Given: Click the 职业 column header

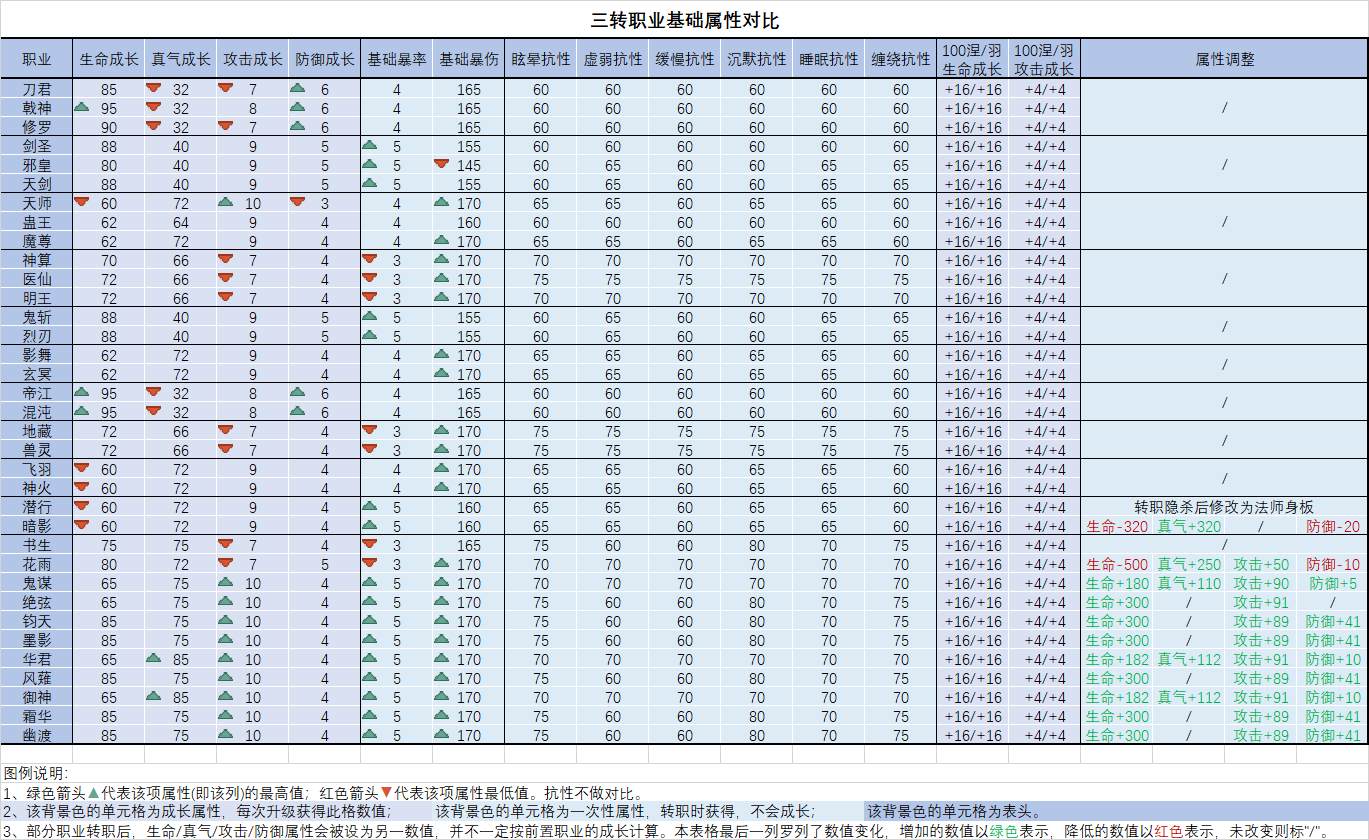Looking at the screenshot, I should click(37, 59).
